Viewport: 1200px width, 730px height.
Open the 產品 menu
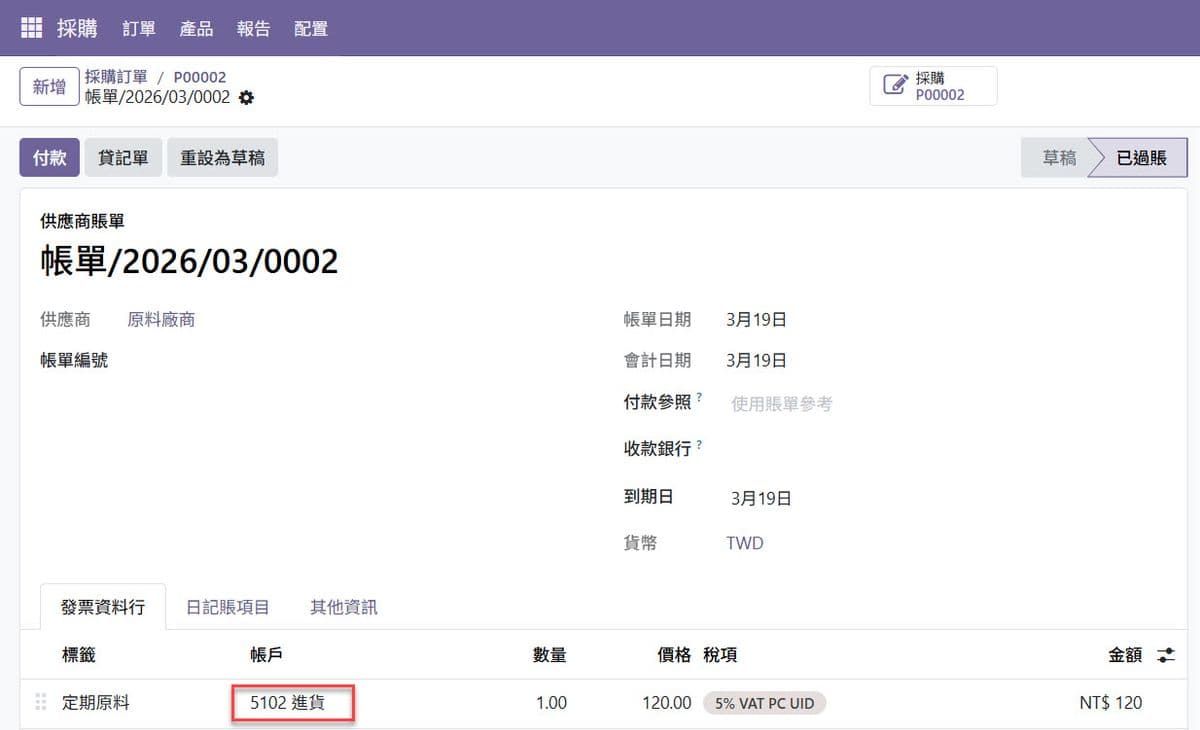coord(196,28)
